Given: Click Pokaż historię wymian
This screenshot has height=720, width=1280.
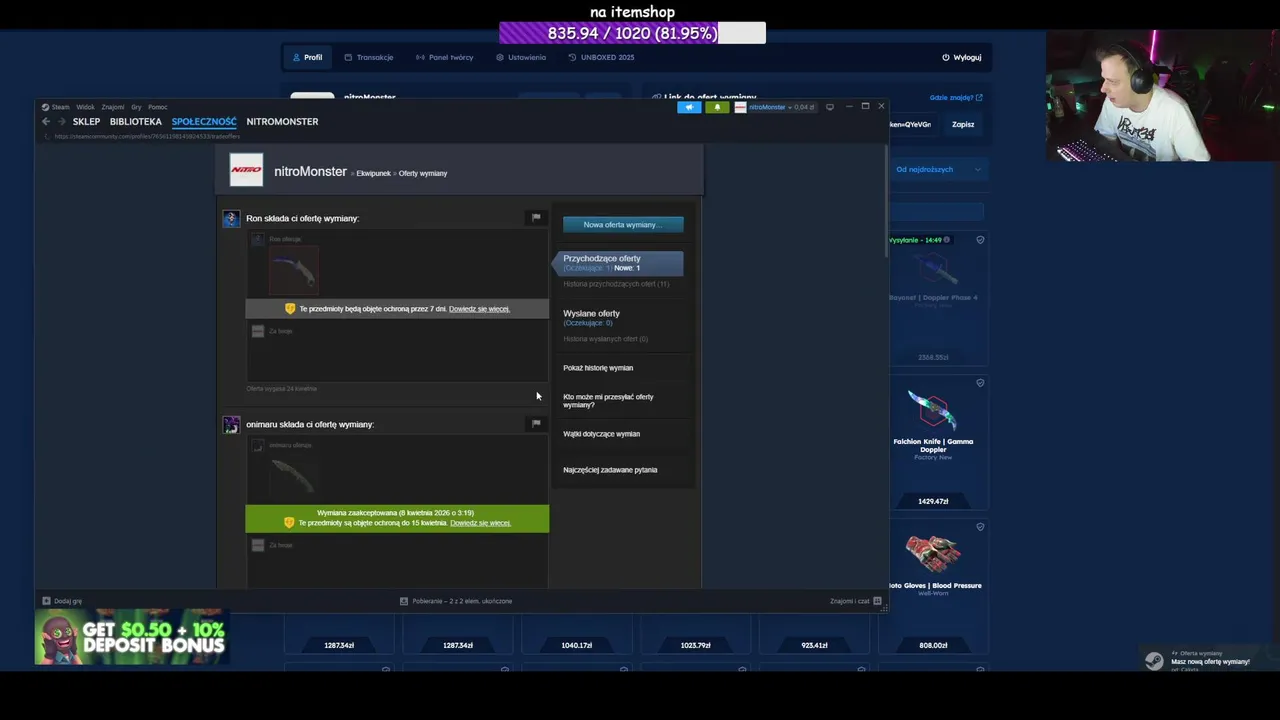Looking at the screenshot, I should (598, 368).
